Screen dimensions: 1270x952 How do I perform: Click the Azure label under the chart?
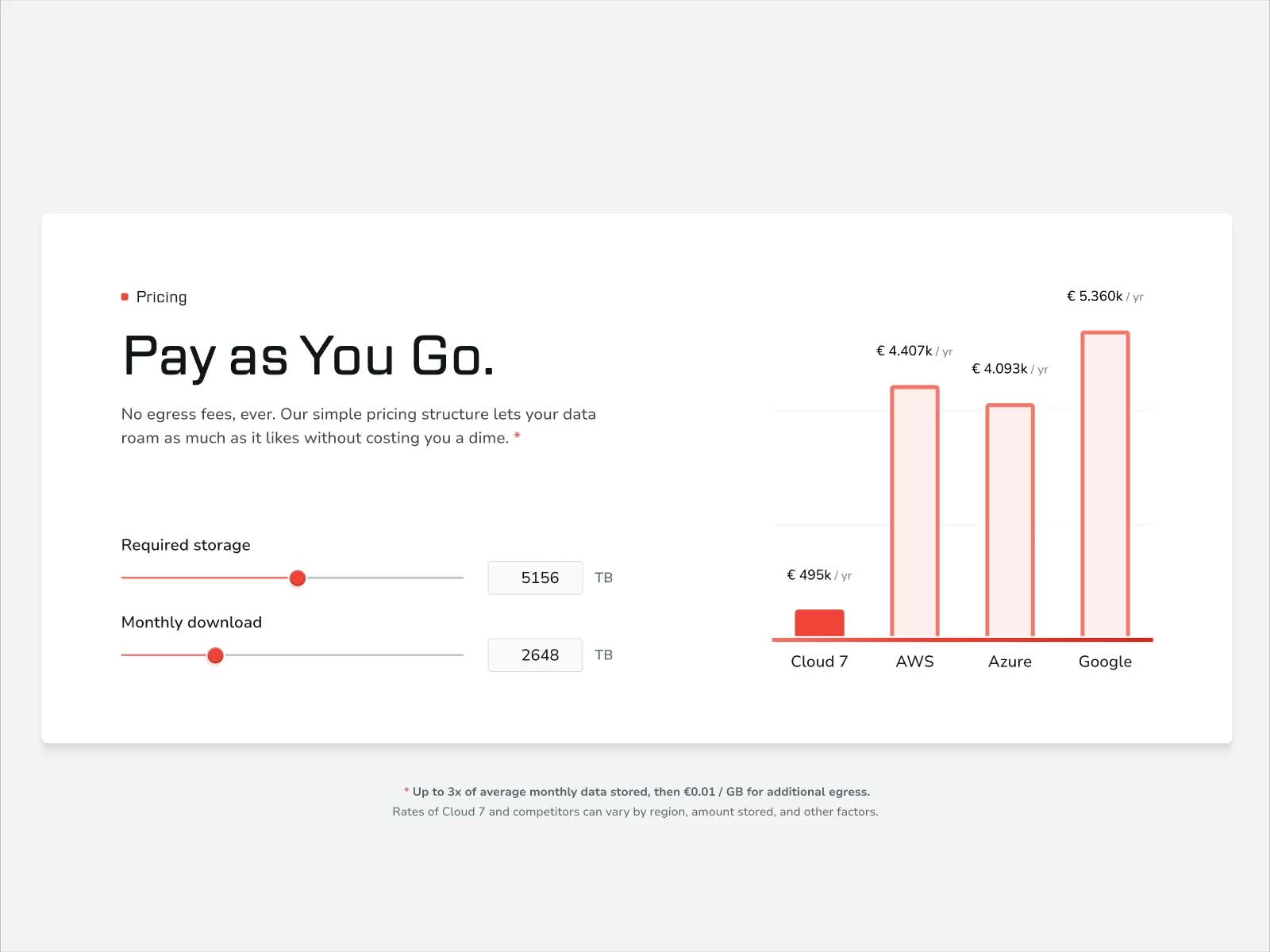point(1010,662)
